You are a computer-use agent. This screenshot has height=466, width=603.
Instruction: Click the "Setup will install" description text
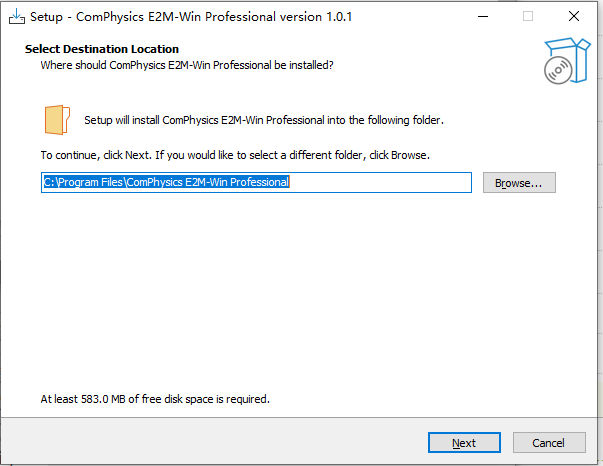click(x=263, y=120)
